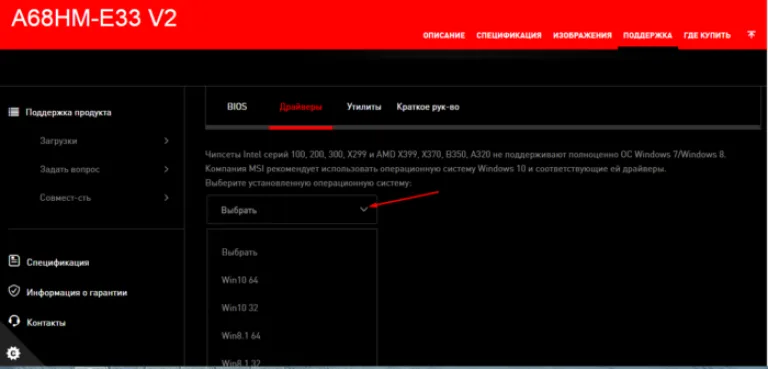Select Win8.1 64 from the list

pyautogui.click(x=241, y=336)
